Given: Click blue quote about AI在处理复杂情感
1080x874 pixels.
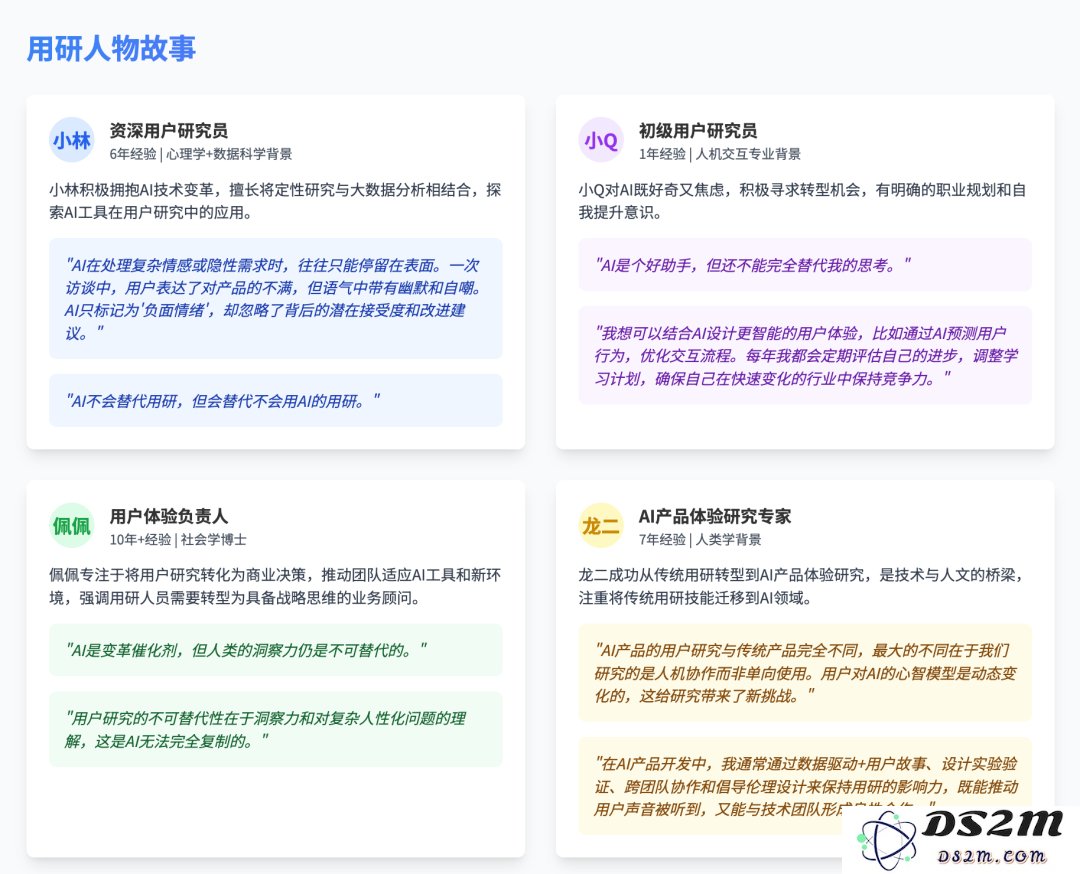Looking at the screenshot, I should (x=276, y=298).
